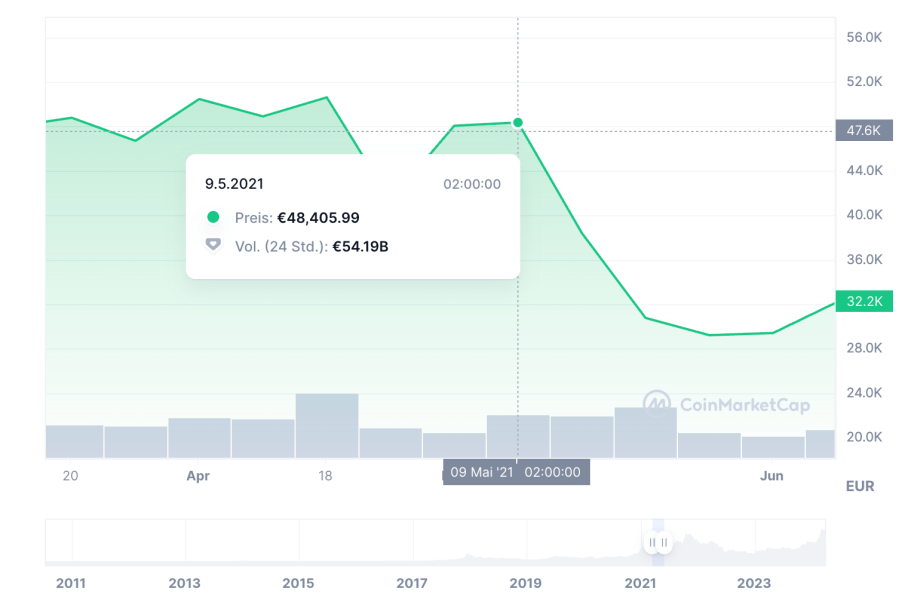The width and height of the screenshot is (905, 613).
Task: Click the green data point on price line
Action: tap(518, 123)
